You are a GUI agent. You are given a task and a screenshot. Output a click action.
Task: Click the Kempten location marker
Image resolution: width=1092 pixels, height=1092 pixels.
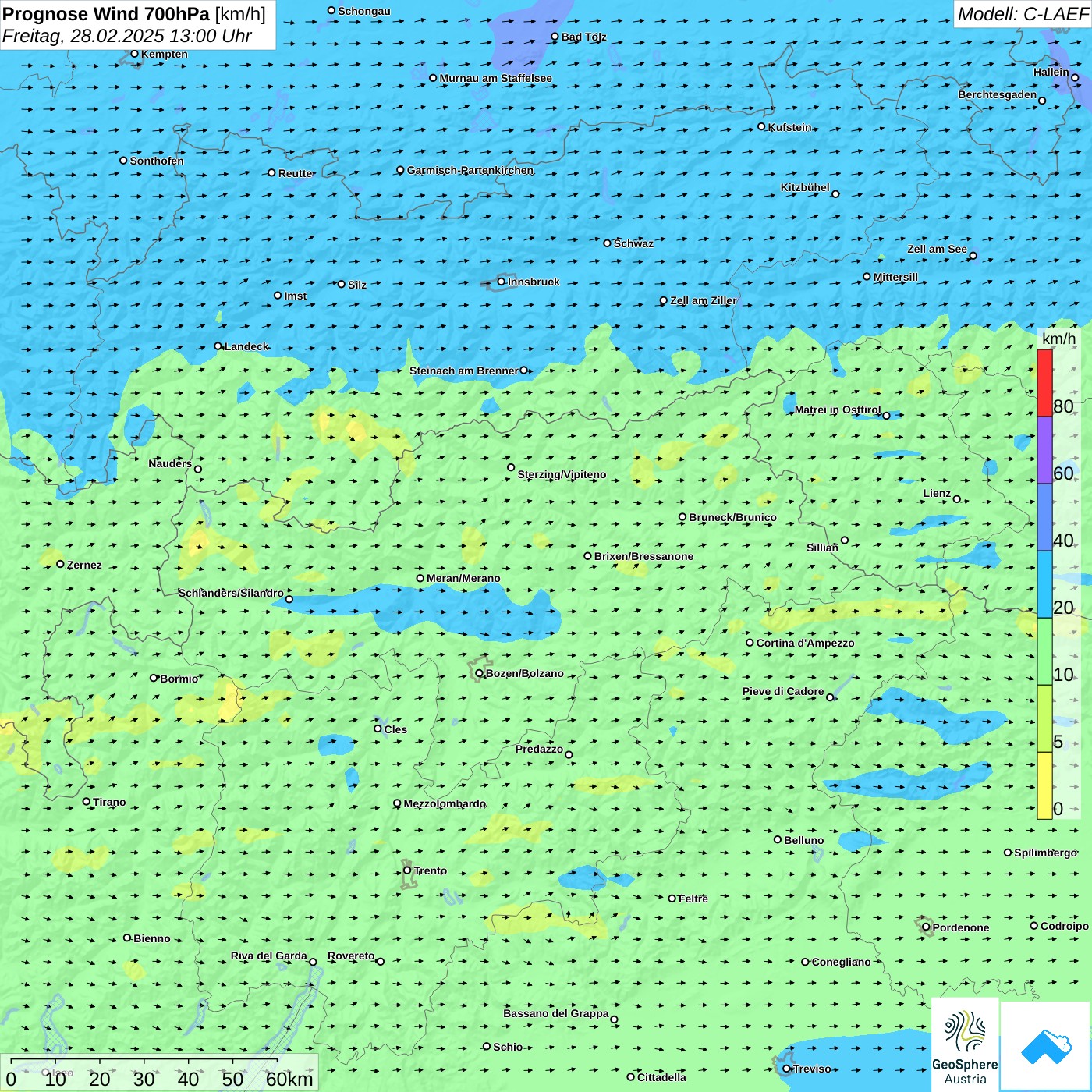pos(134,54)
